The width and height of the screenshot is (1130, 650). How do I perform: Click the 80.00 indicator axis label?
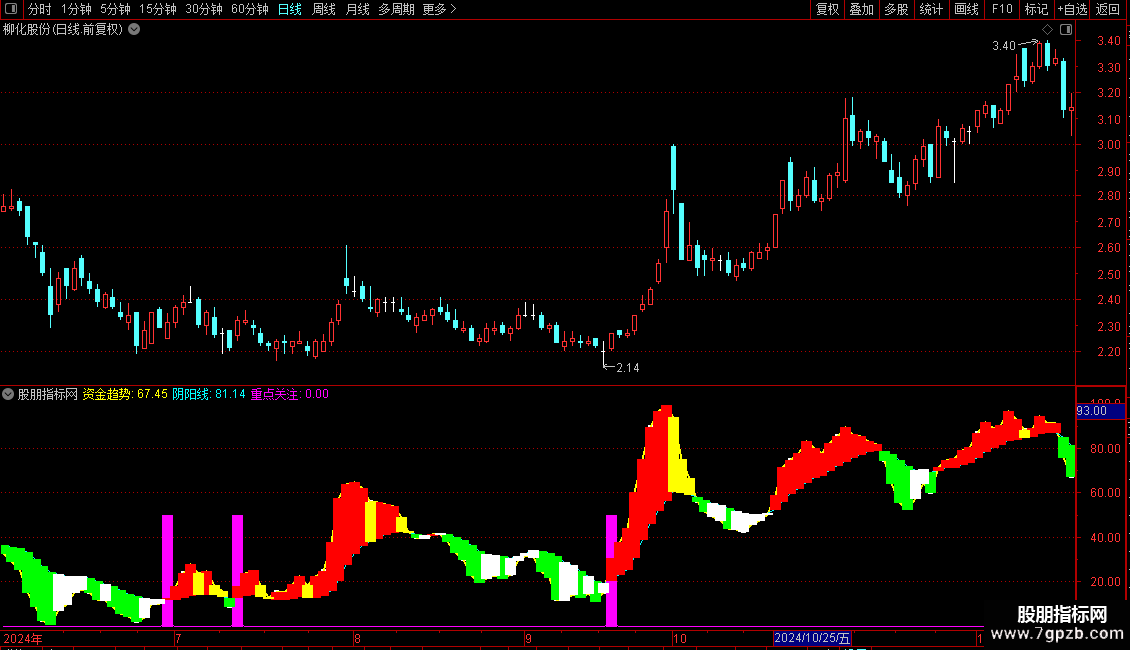(x=1105, y=449)
